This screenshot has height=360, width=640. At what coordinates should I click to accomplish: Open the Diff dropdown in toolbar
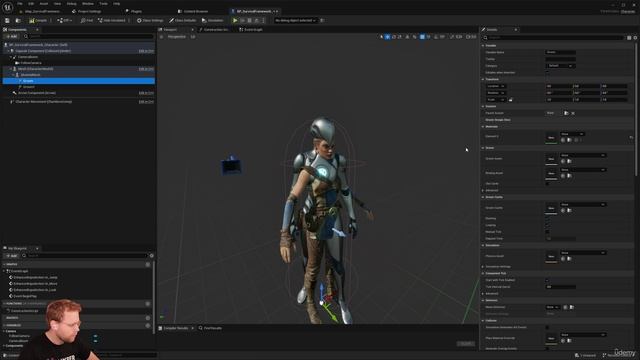[64, 20]
